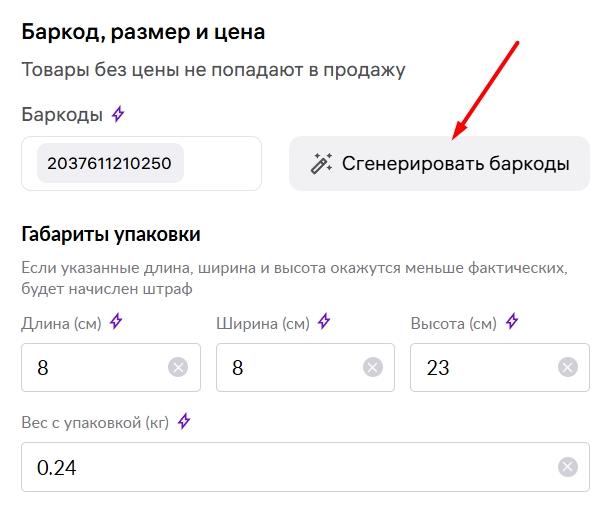
Task: Click the Габариты упаковки heading
Action: tap(111, 235)
